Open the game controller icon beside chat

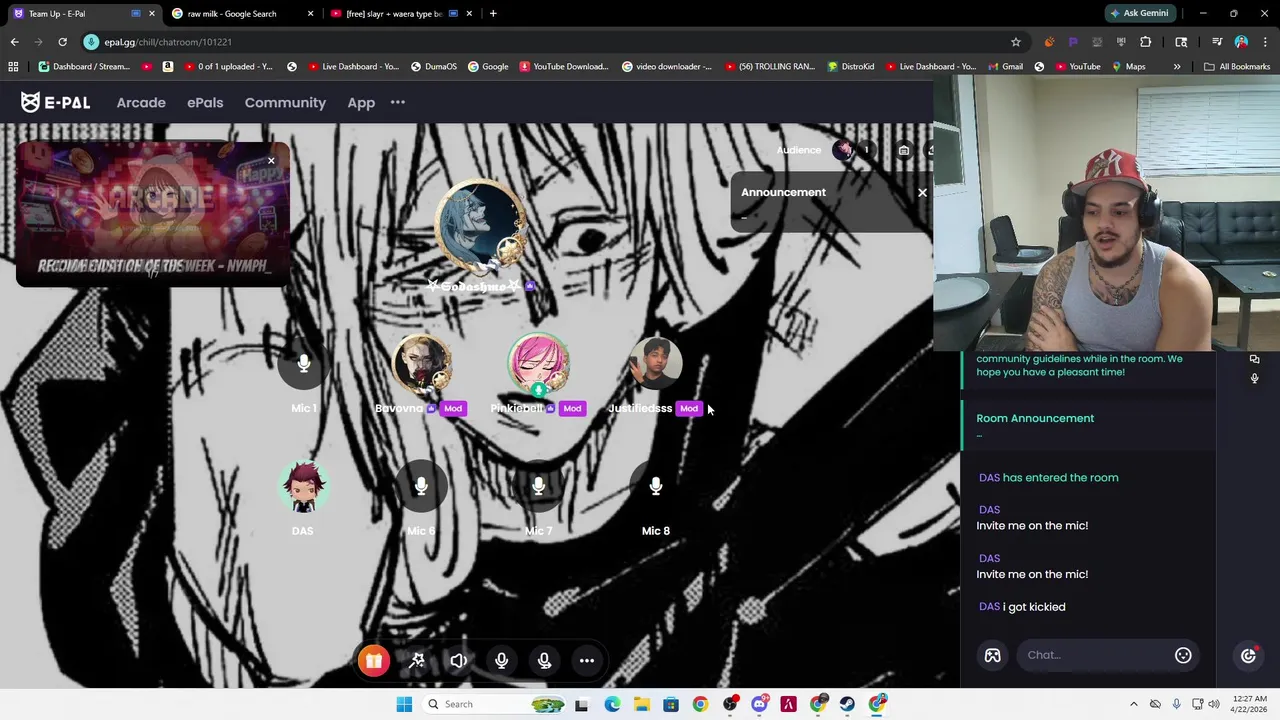[x=992, y=655]
